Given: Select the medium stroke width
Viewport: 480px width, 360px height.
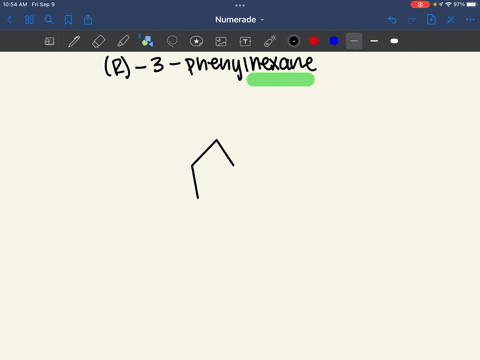Looking at the screenshot, I should tap(374, 41).
